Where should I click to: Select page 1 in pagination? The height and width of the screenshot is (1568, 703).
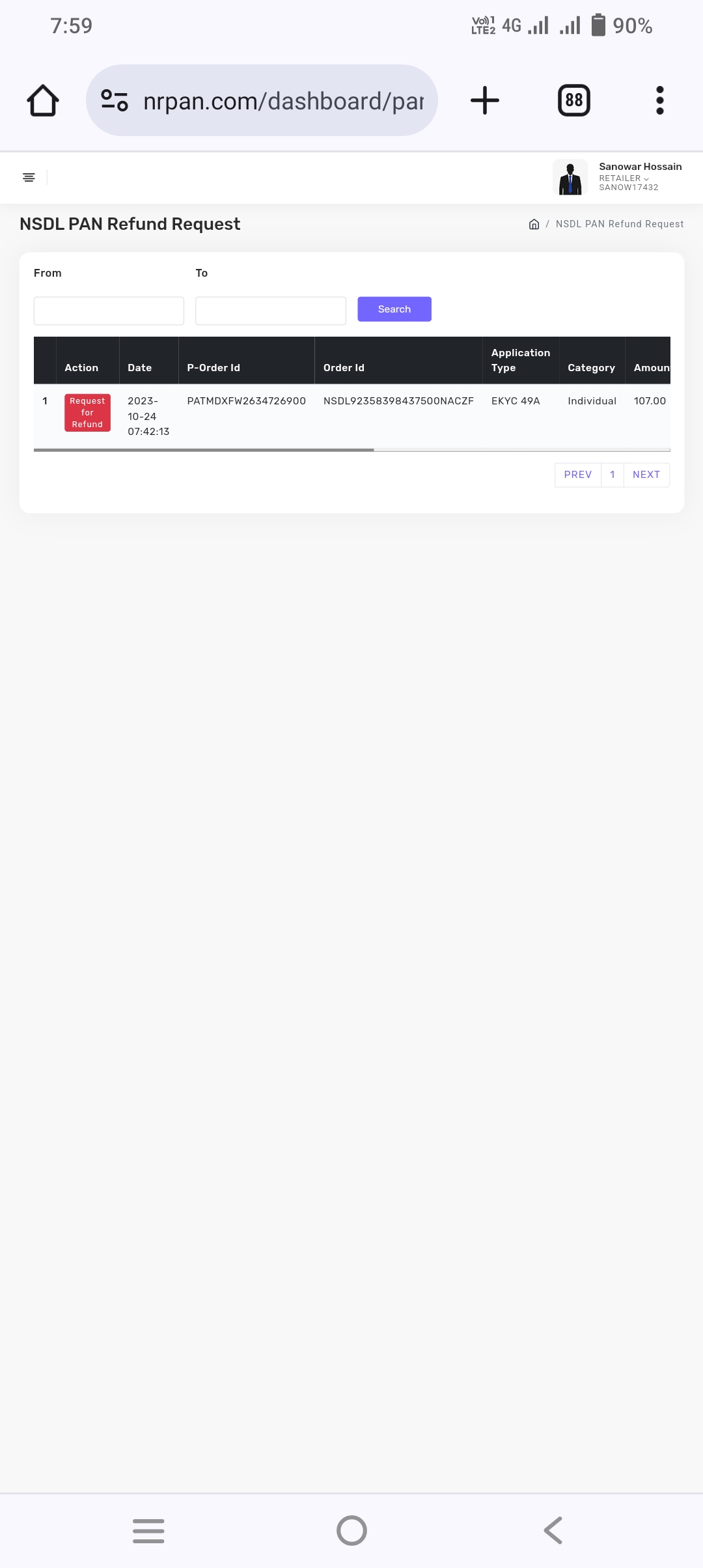coord(613,475)
